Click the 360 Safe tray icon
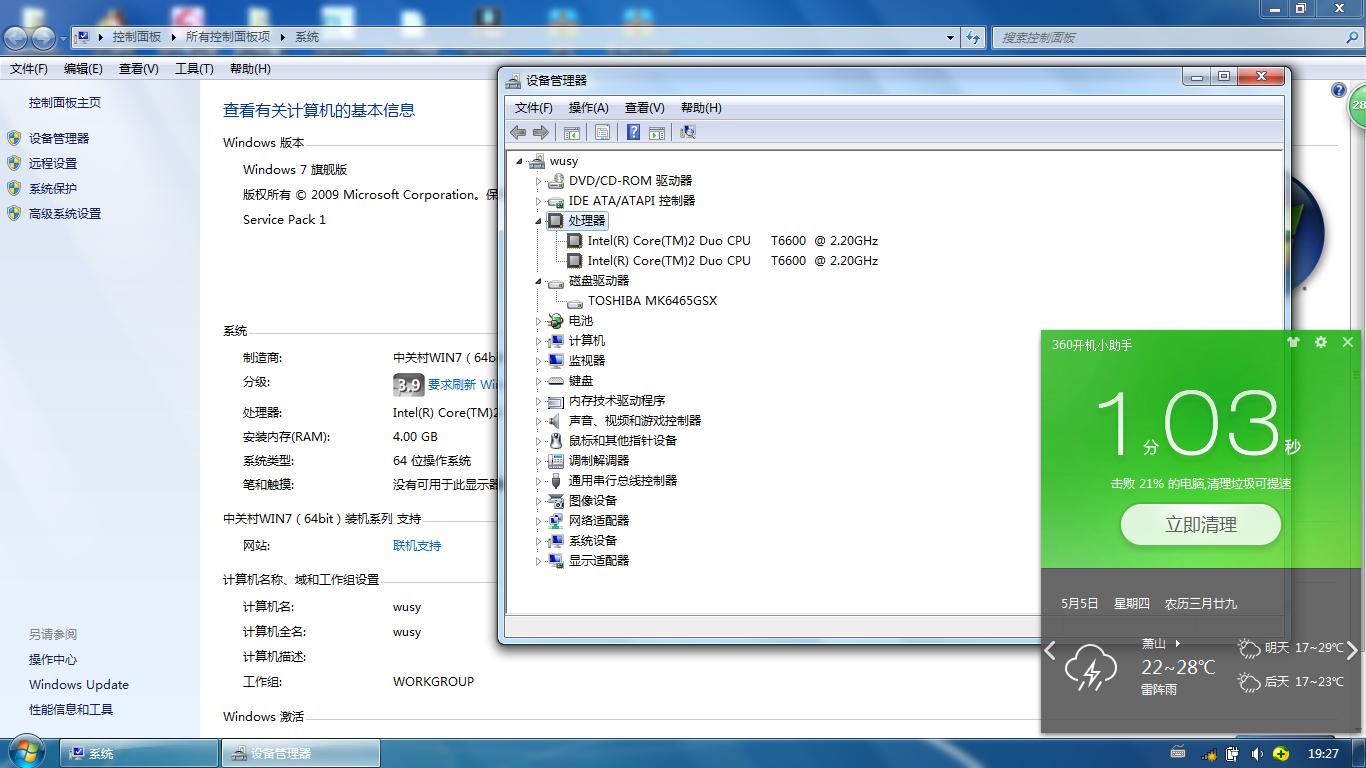 1281,754
